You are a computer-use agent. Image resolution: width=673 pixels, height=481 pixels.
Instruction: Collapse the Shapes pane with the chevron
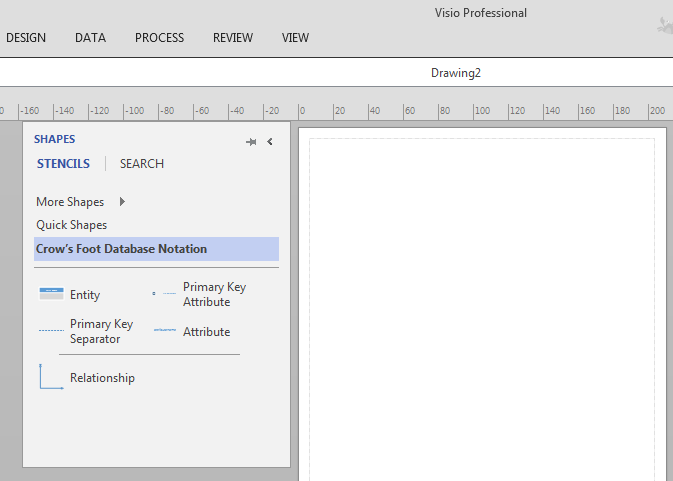270,142
